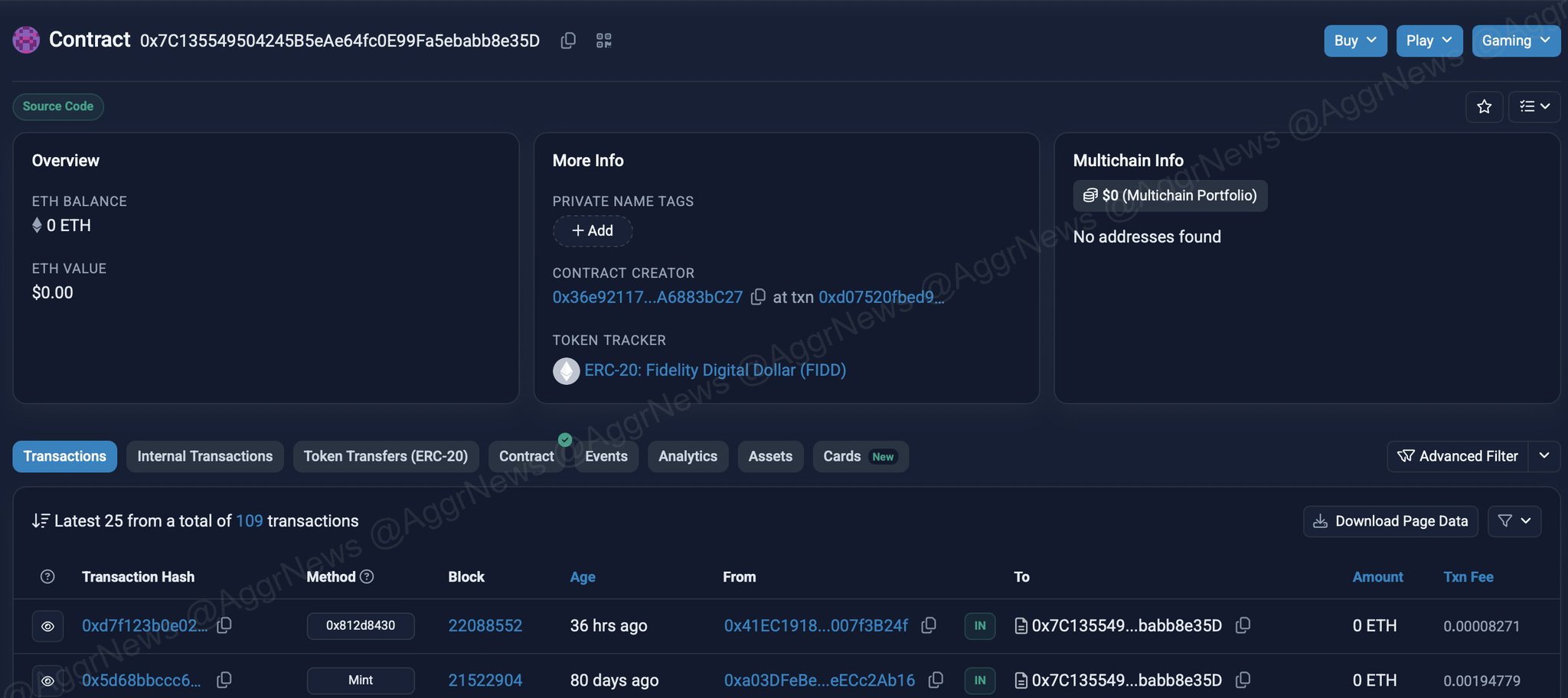Preview details of transaction 0xd7f123b0e02
1568x698 pixels.
47,626
